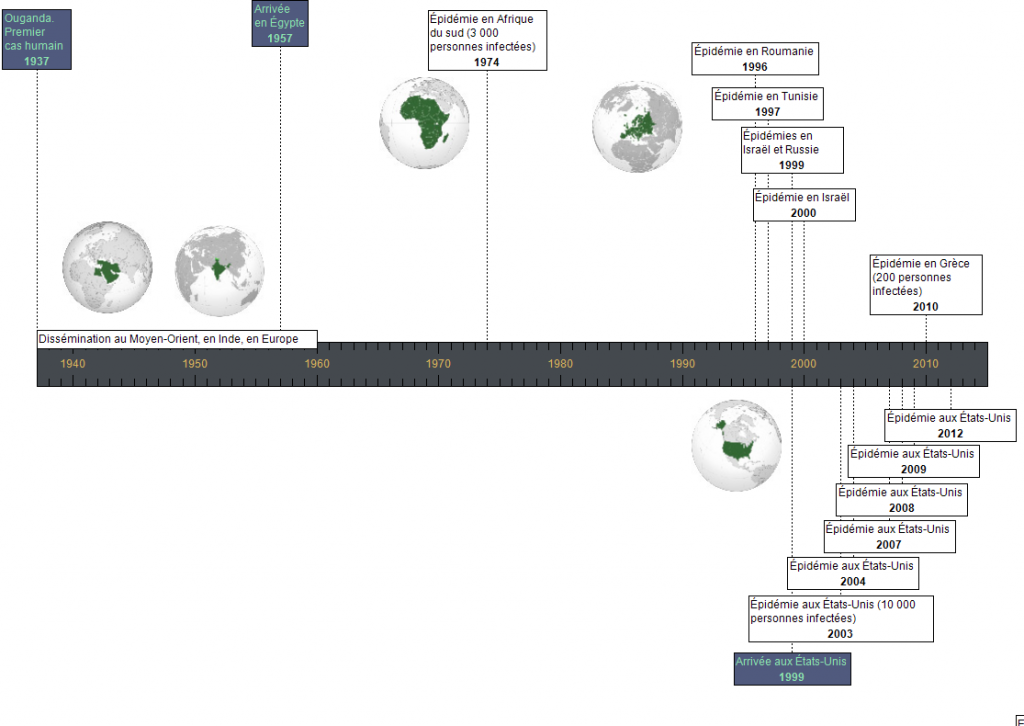Select the Épidémie aux États-Unis 2007 event
This screenshot has height=726, width=1024.
click(889, 536)
